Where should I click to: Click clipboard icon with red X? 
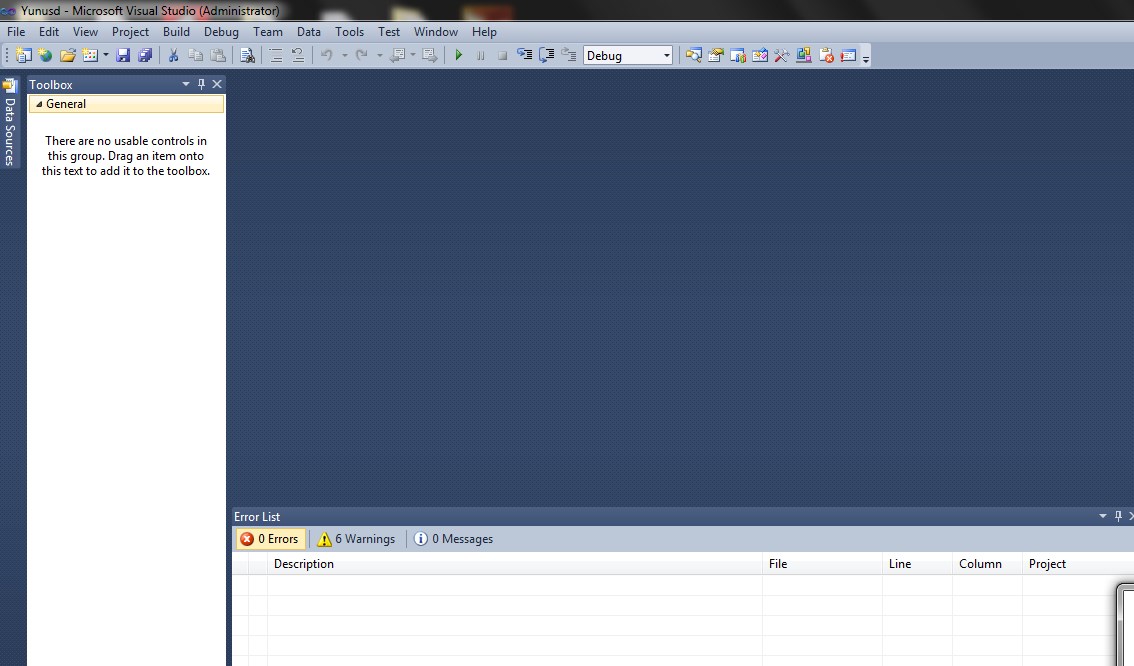click(x=826, y=56)
